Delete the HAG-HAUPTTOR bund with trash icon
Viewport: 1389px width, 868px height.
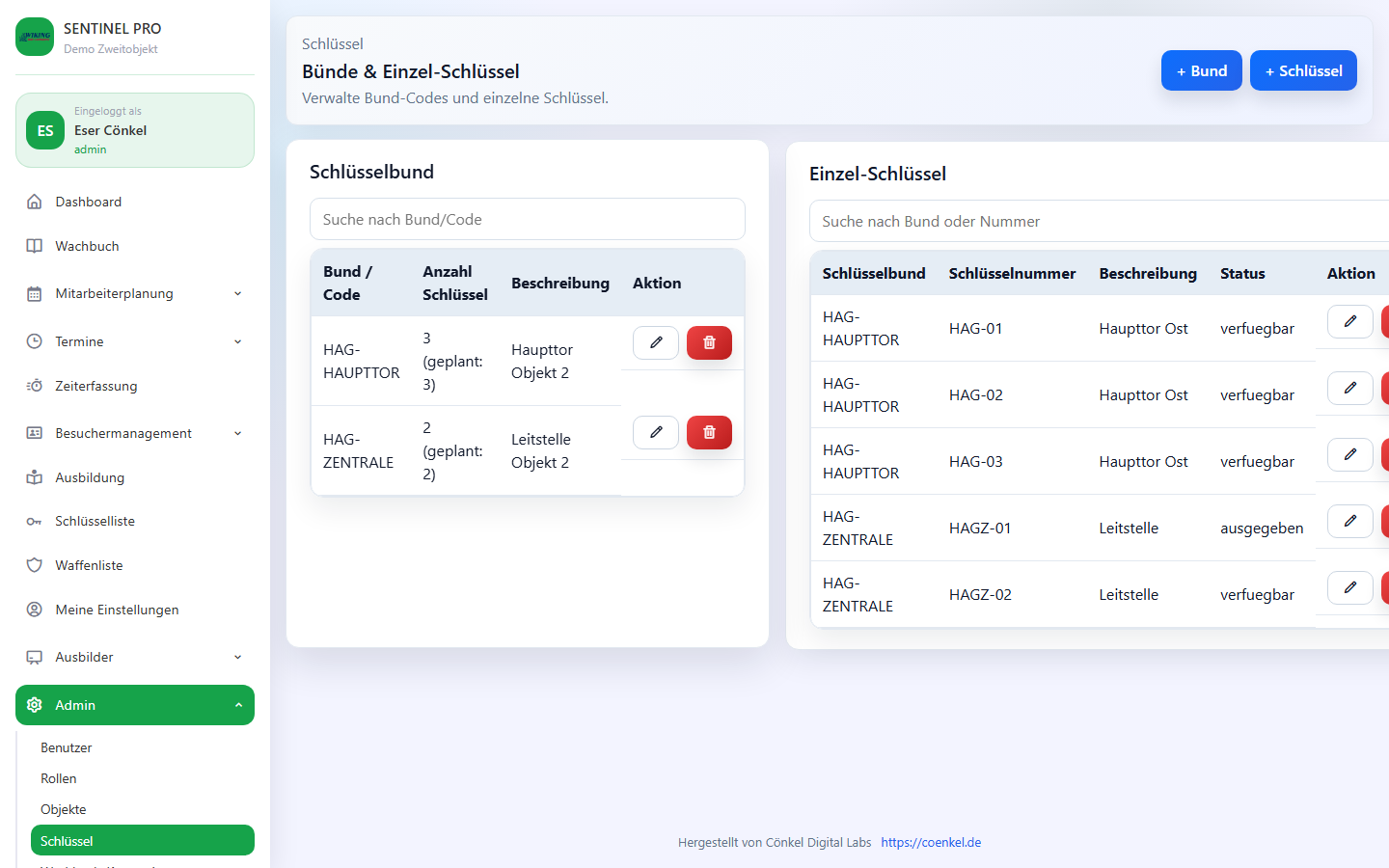coord(709,342)
